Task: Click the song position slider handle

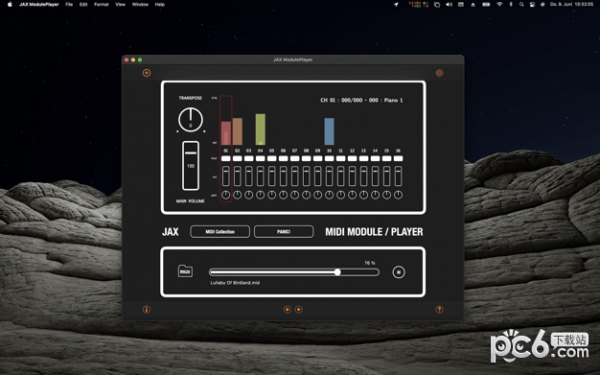Action: click(x=337, y=272)
